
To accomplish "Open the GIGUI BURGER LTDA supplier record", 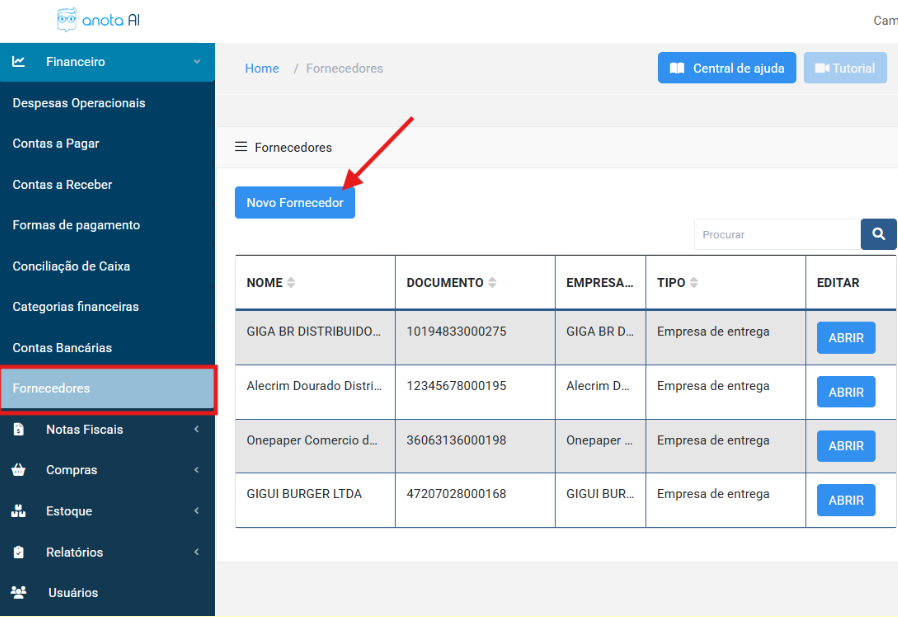I will (x=845, y=500).
